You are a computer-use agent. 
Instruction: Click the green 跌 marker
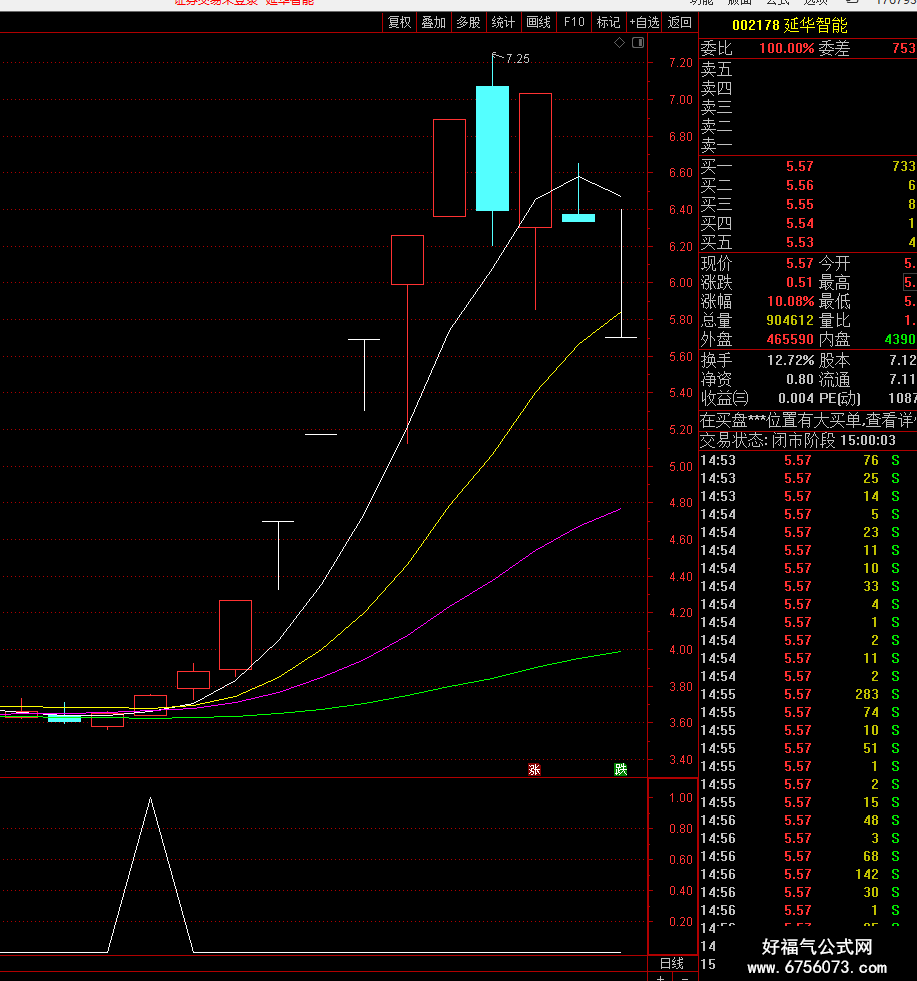[x=621, y=770]
